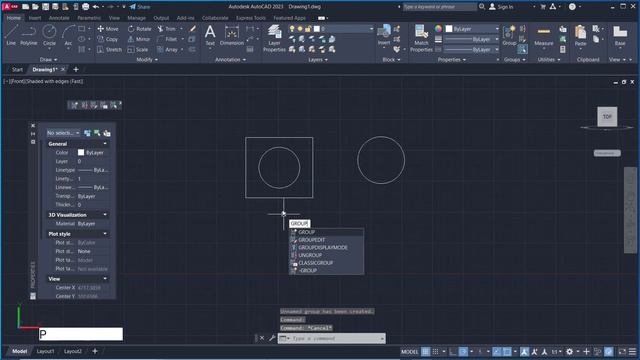640x360 pixels.
Task: Click the Stretch tool
Action: [109, 49]
